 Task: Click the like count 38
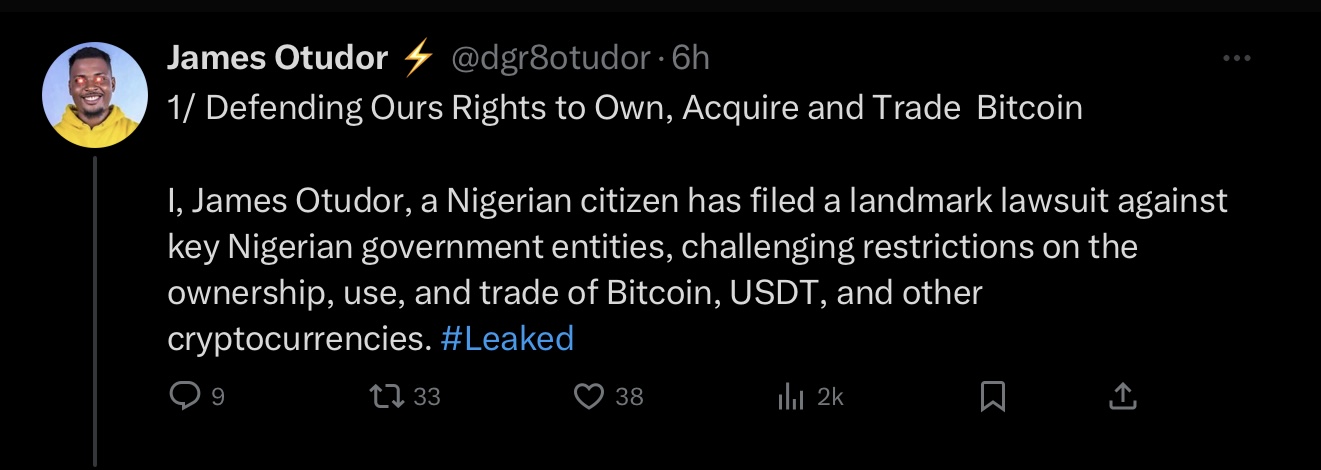tap(629, 398)
